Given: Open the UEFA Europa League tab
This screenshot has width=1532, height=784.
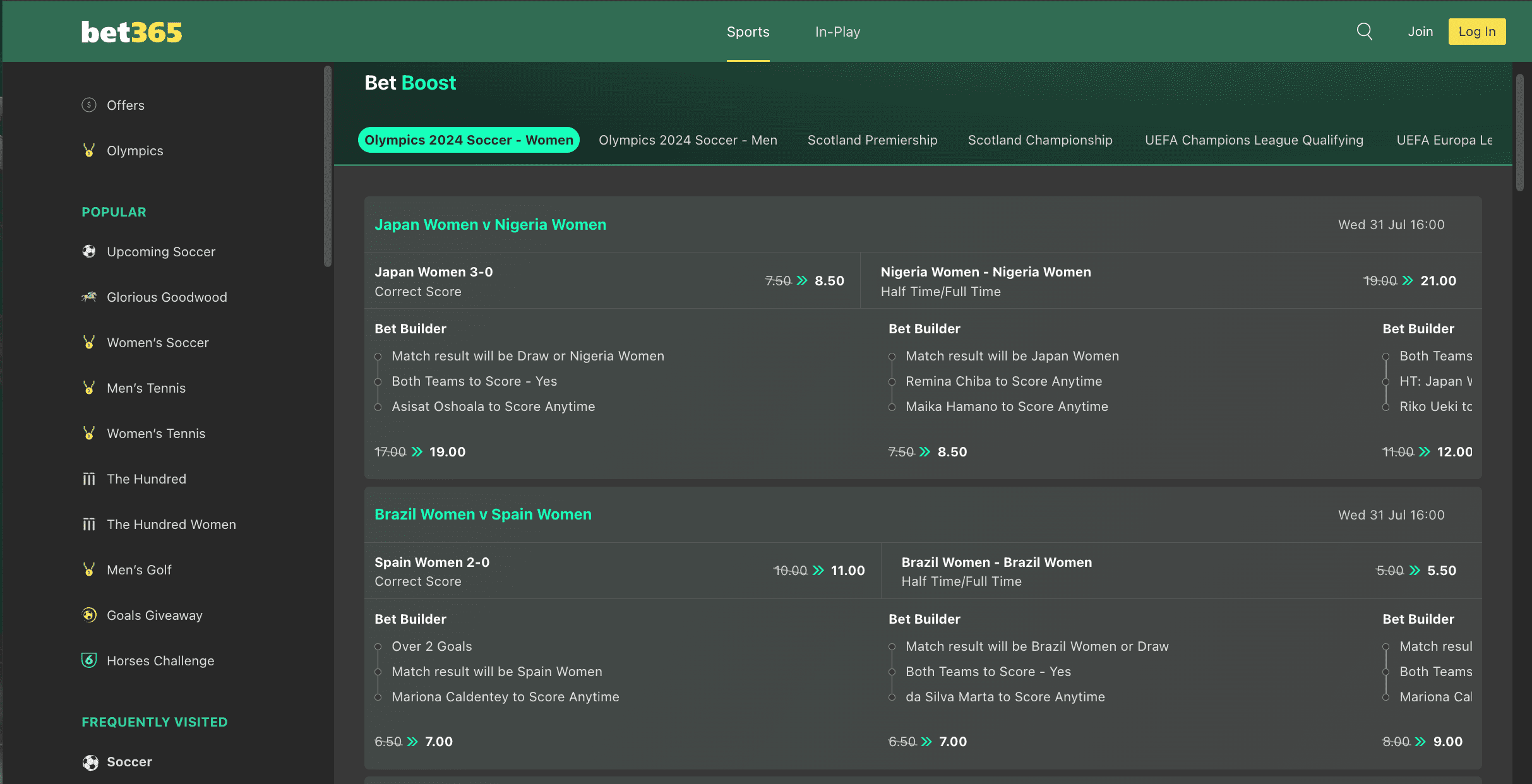Looking at the screenshot, I should (1444, 140).
